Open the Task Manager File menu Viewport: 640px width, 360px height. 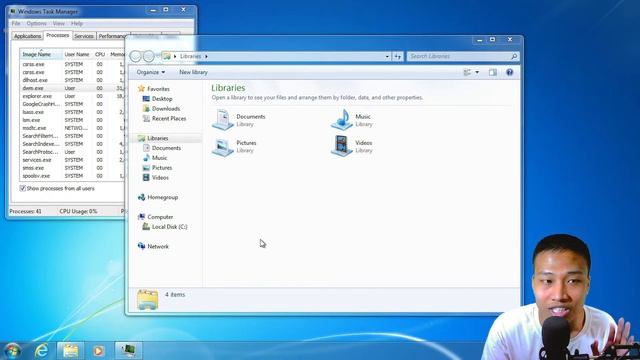click(x=16, y=24)
